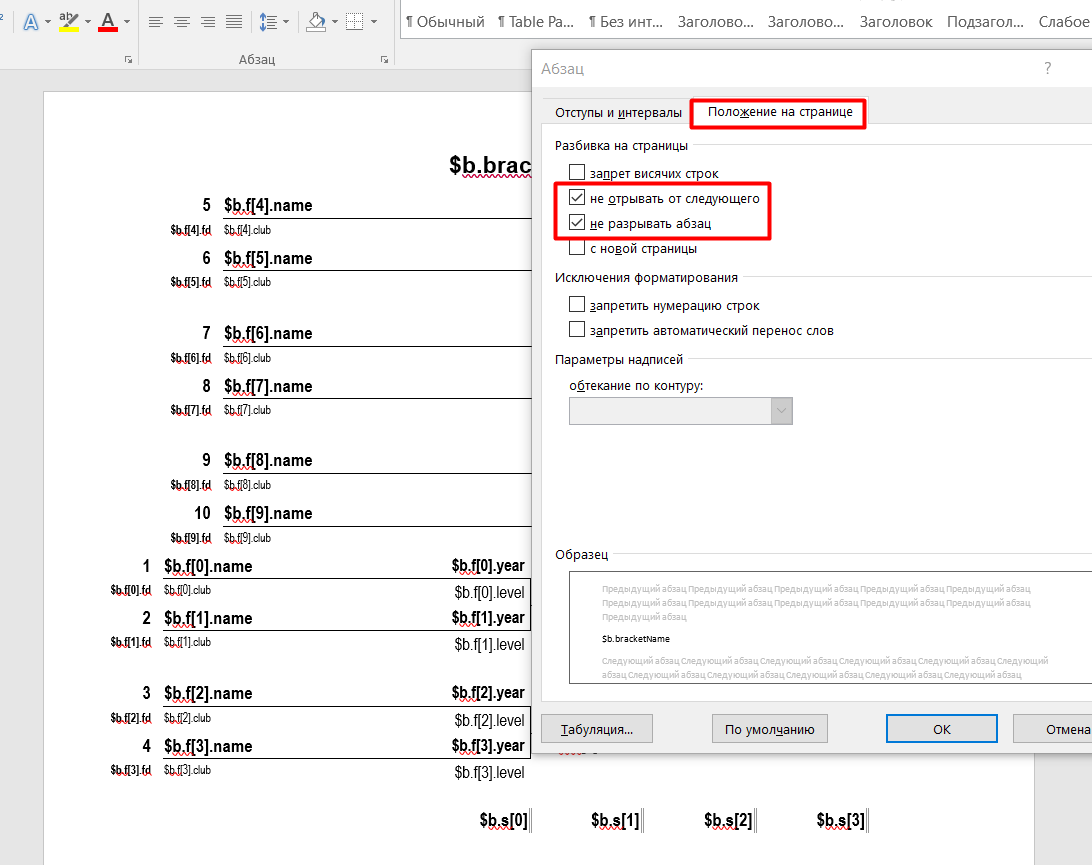The width and height of the screenshot is (1092, 865).
Task: Open font dialog launcher in ribbon
Action: [x=128, y=60]
